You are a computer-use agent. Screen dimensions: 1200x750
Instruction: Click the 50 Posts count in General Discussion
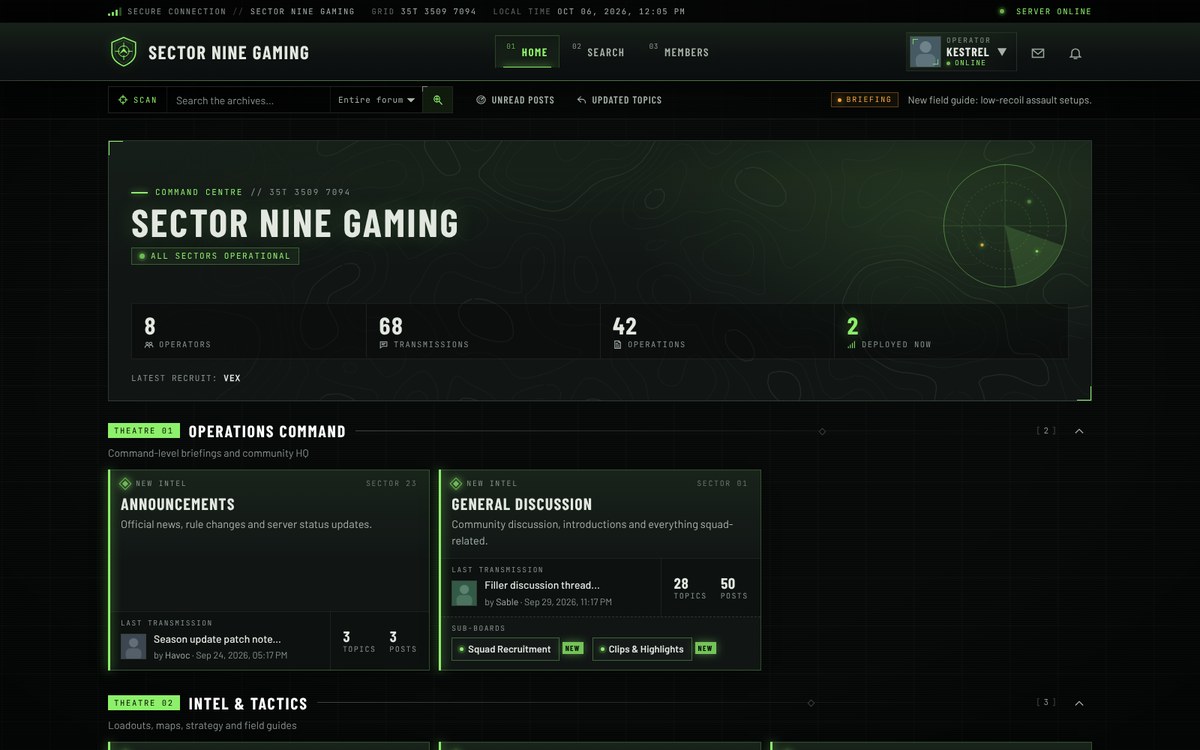coord(734,588)
